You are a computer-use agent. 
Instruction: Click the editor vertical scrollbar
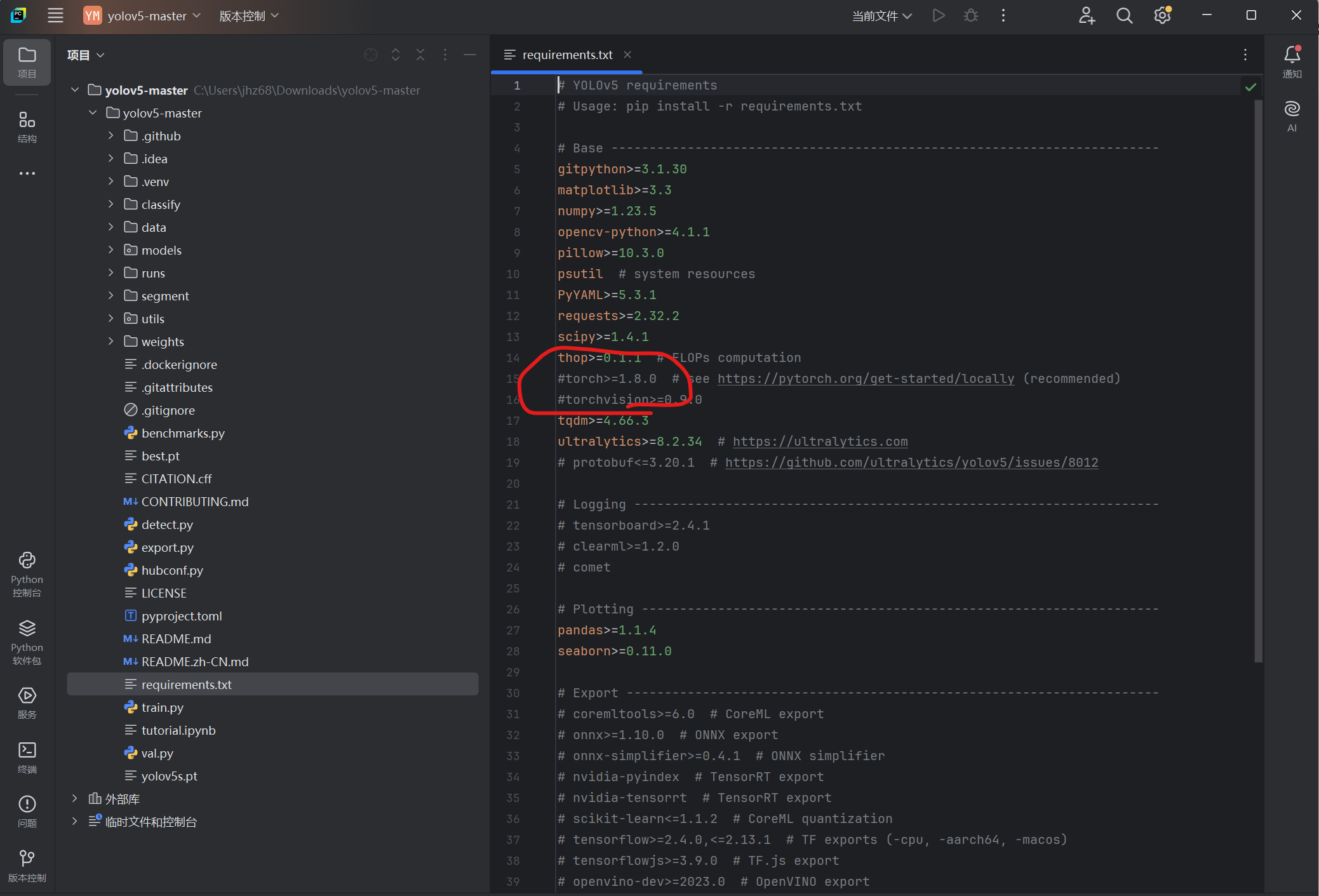(1258, 381)
